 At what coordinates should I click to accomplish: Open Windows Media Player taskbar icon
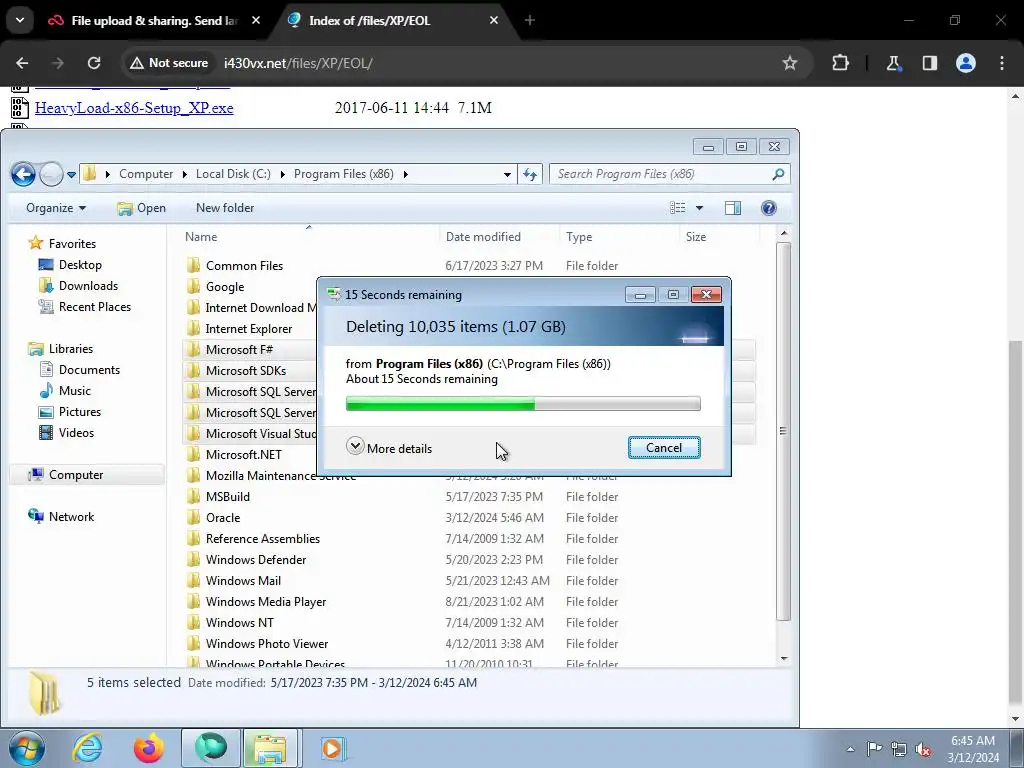pos(332,748)
